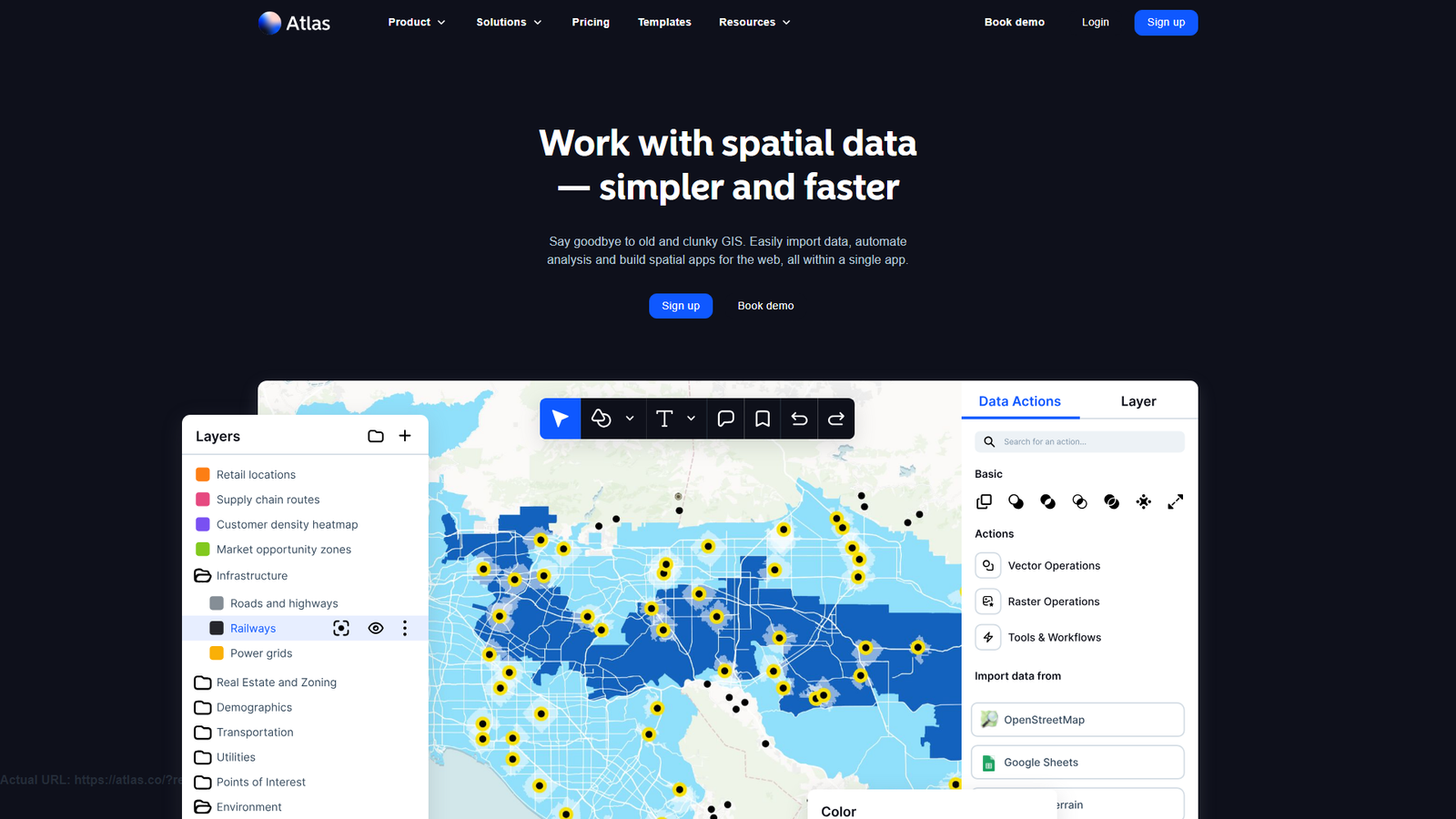Select the arrow selection tool
The width and height of the screenshot is (1456, 819).
pyautogui.click(x=560, y=419)
